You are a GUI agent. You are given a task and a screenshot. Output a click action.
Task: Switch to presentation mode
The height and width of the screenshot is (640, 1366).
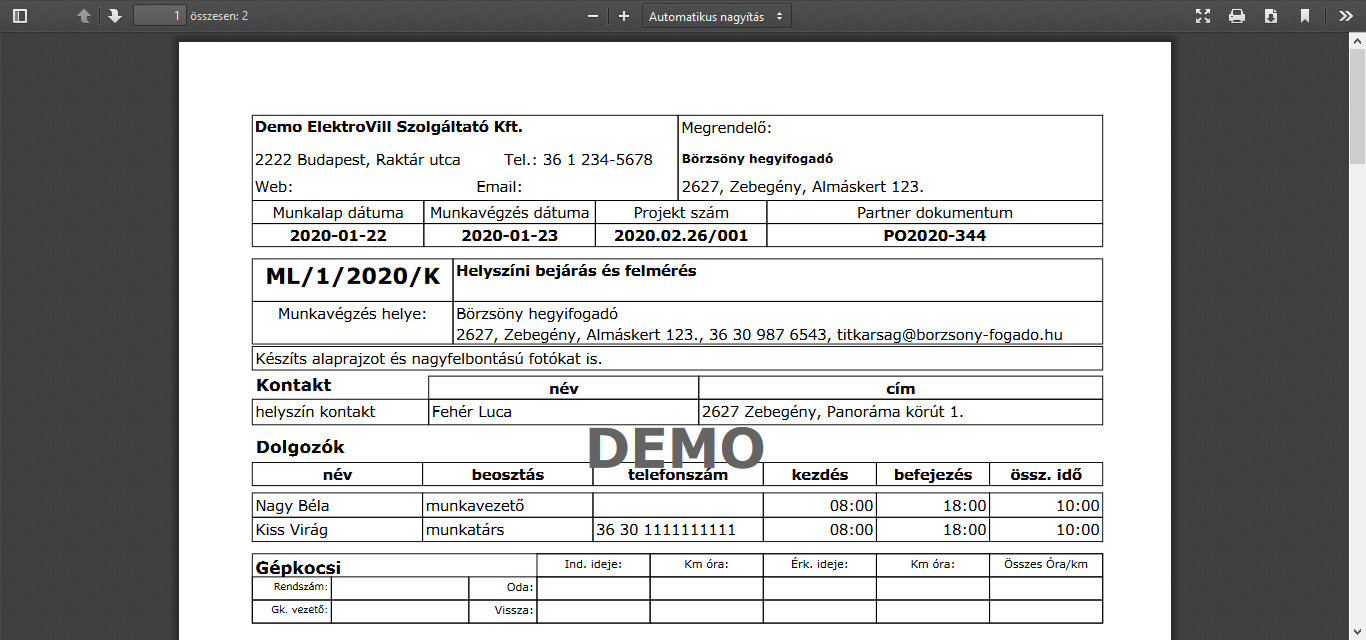1203,16
